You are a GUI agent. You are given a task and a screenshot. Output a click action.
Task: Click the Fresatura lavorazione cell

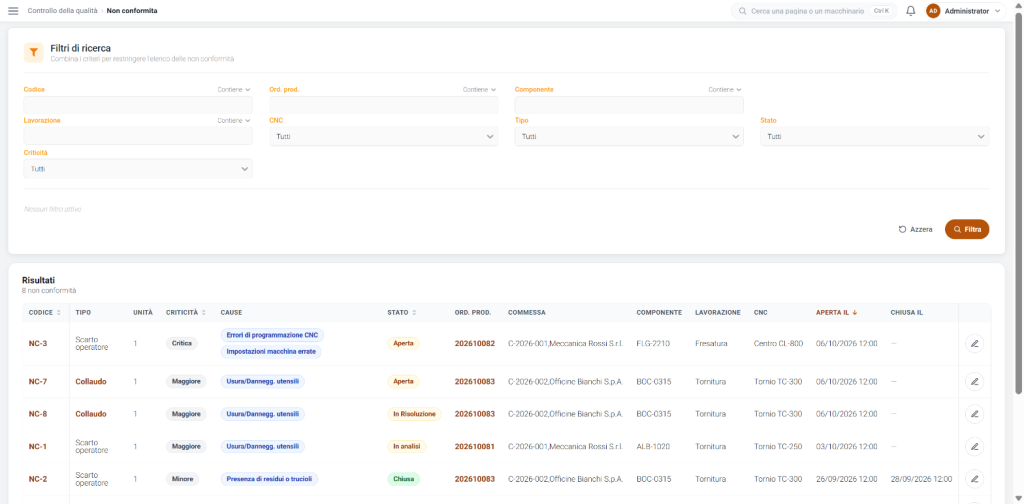coord(711,343)
